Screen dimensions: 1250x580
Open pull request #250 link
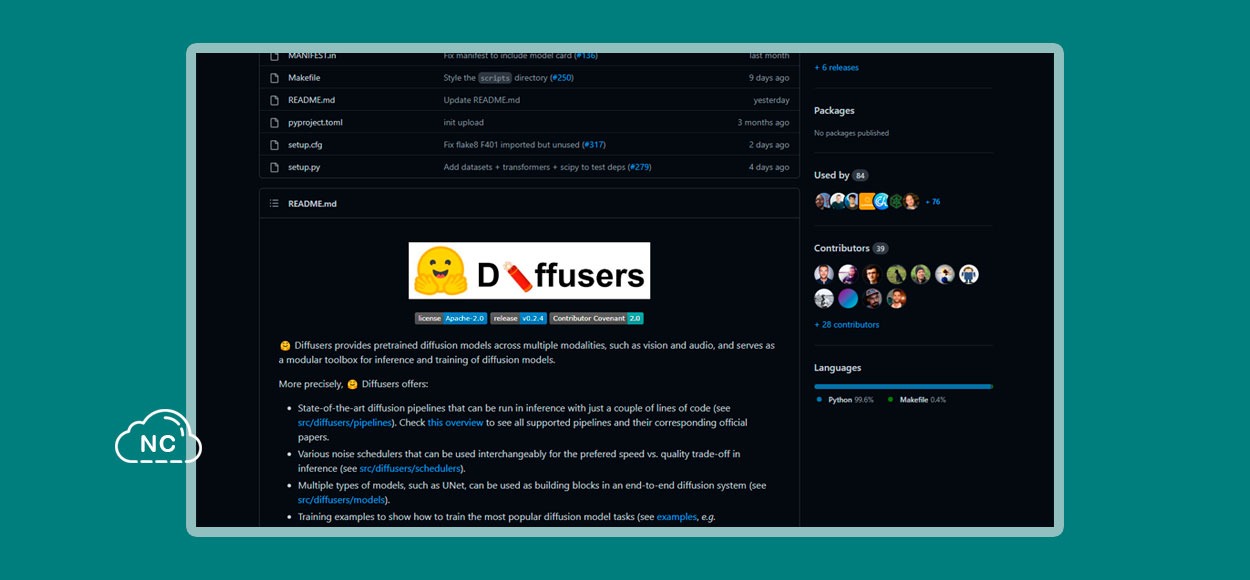pos(561,78)
